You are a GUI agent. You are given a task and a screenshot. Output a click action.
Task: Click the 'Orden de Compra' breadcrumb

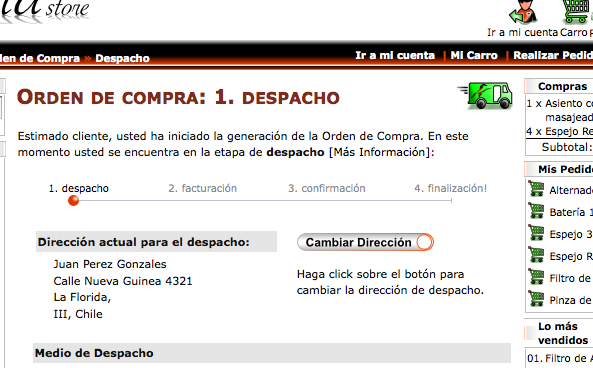(x=40, y=58)
